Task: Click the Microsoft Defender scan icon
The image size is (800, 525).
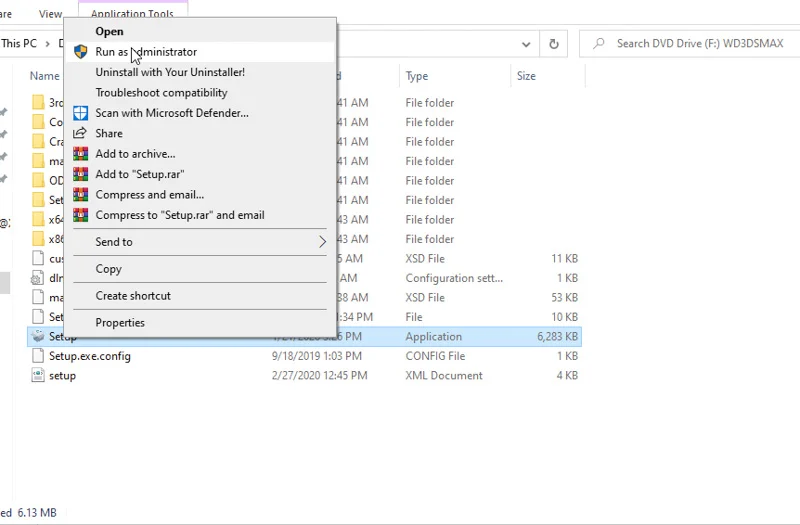Action: tap(81, 113)
